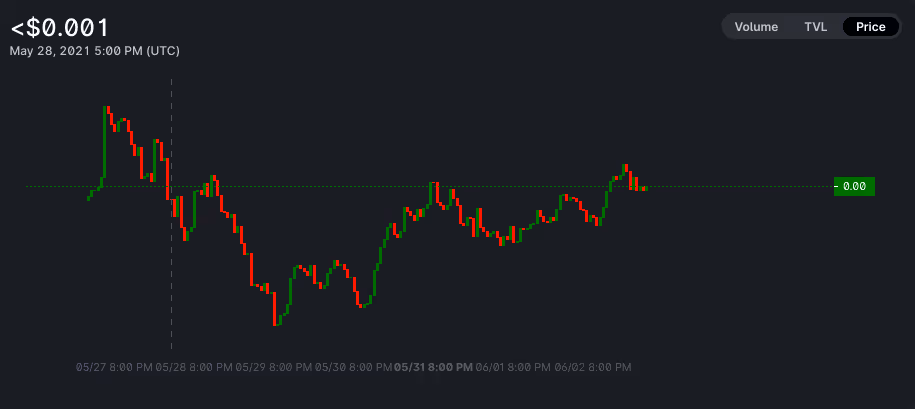
Task: Switch chart to Volume view
Action: (x=756, y=27)
